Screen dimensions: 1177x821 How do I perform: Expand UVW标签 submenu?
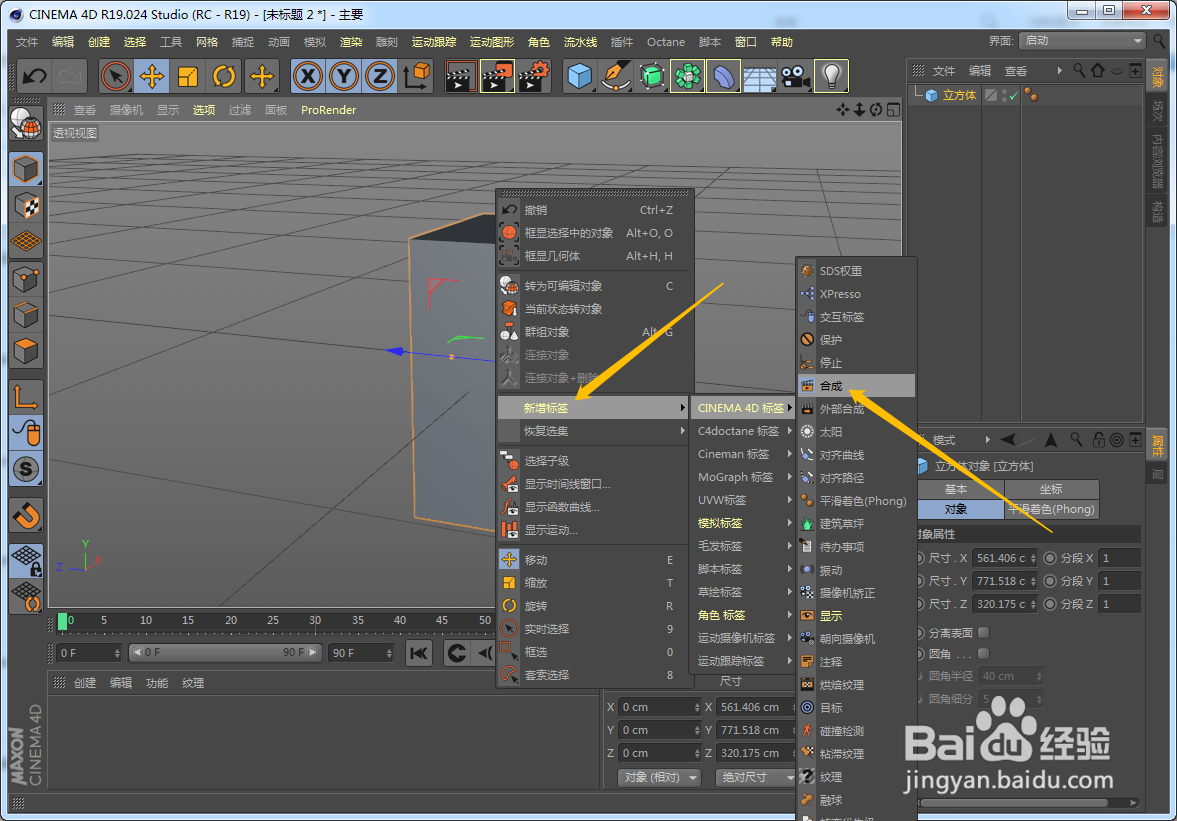click(x=743, y=500)
